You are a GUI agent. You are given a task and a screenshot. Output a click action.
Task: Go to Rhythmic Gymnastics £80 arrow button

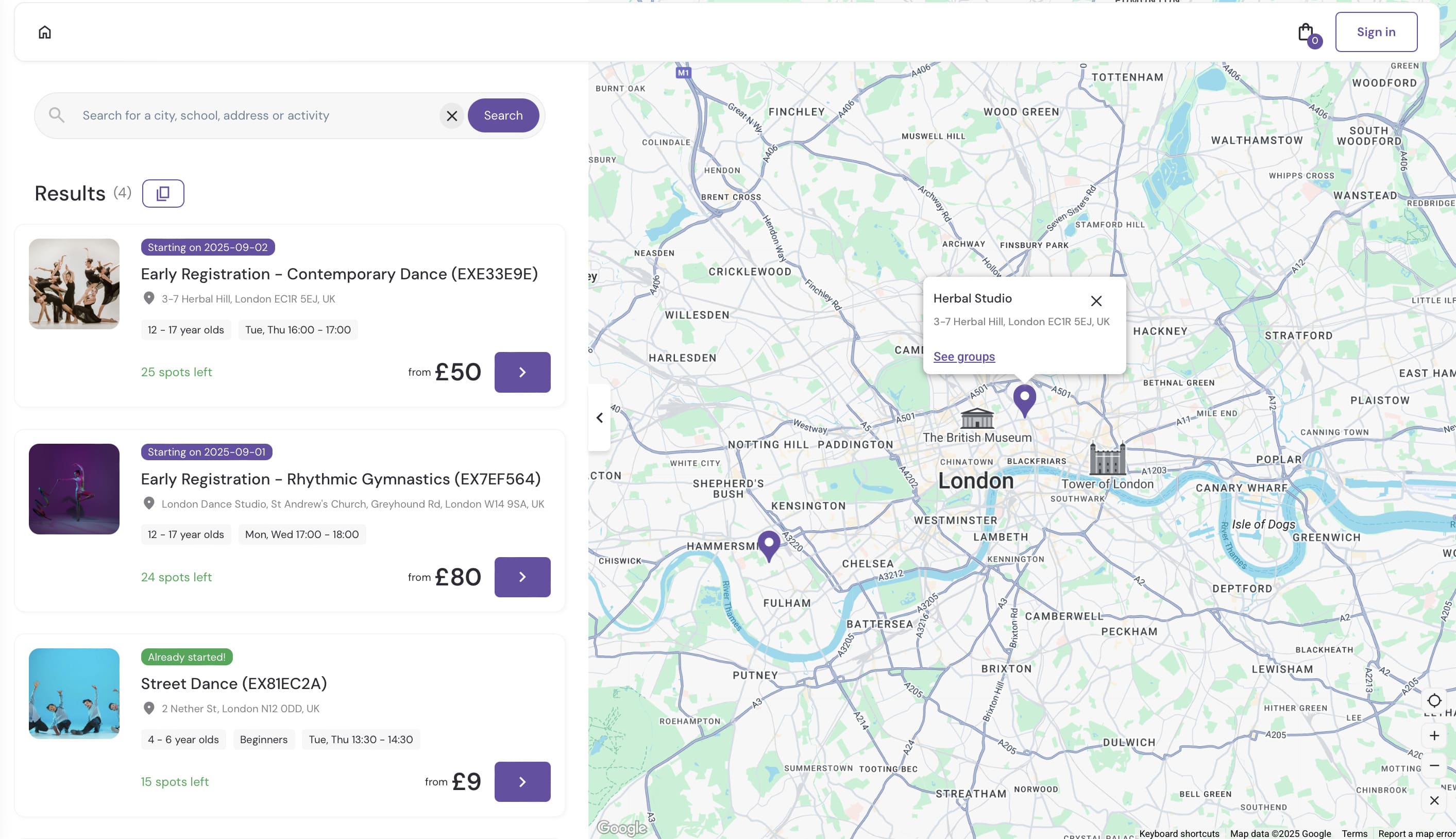[522, 577]
